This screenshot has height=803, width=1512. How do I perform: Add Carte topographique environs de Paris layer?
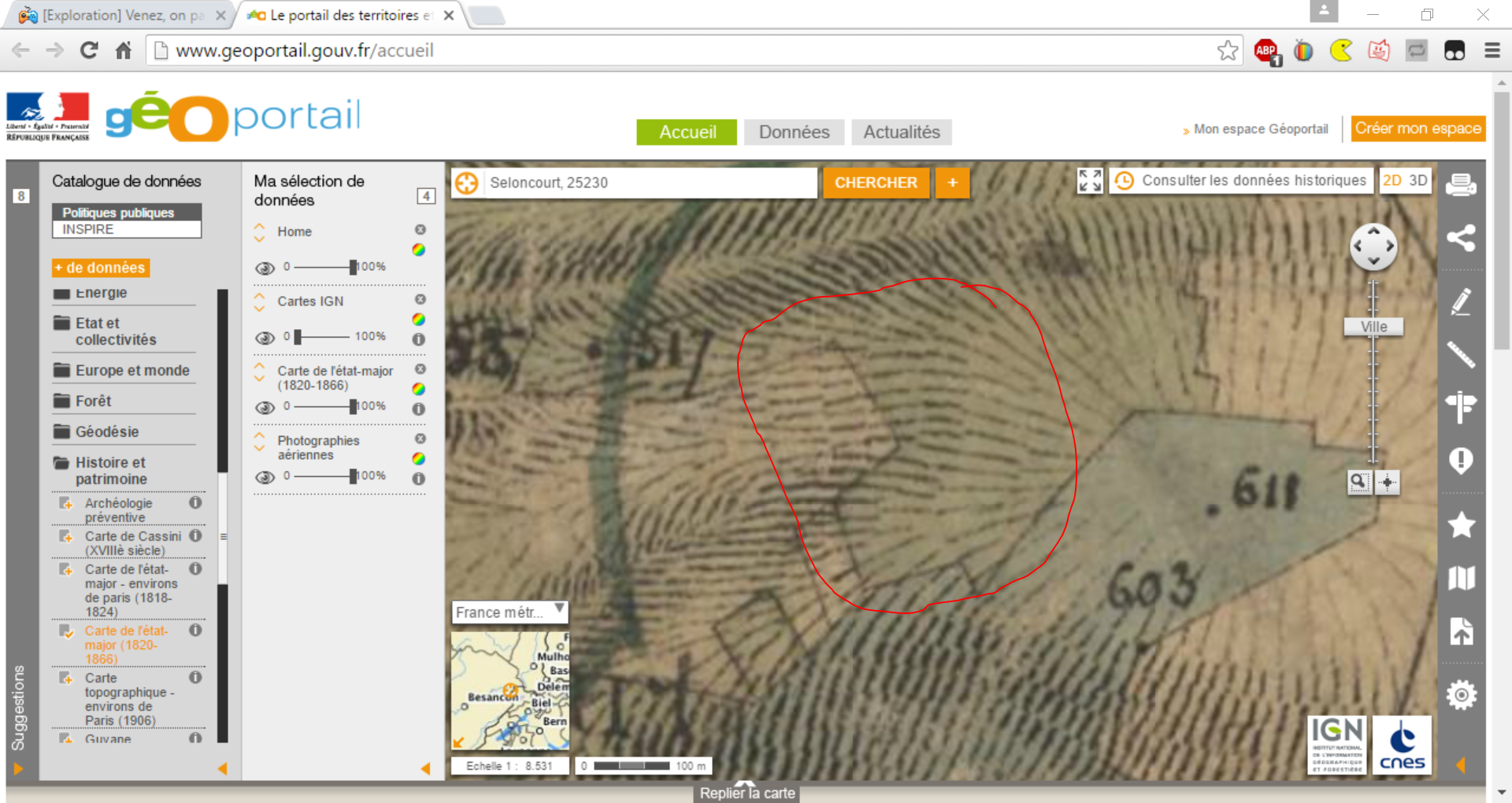(x=66, y=679)
